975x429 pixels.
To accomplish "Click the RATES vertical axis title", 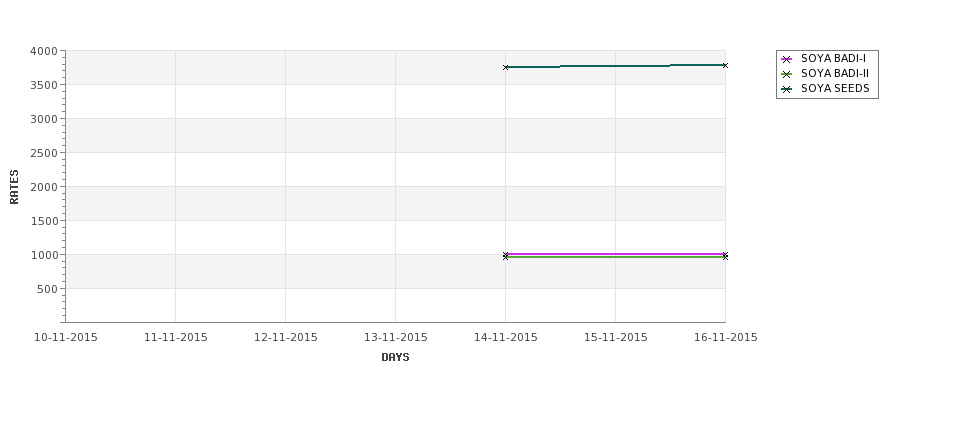I will click(14, 187).
